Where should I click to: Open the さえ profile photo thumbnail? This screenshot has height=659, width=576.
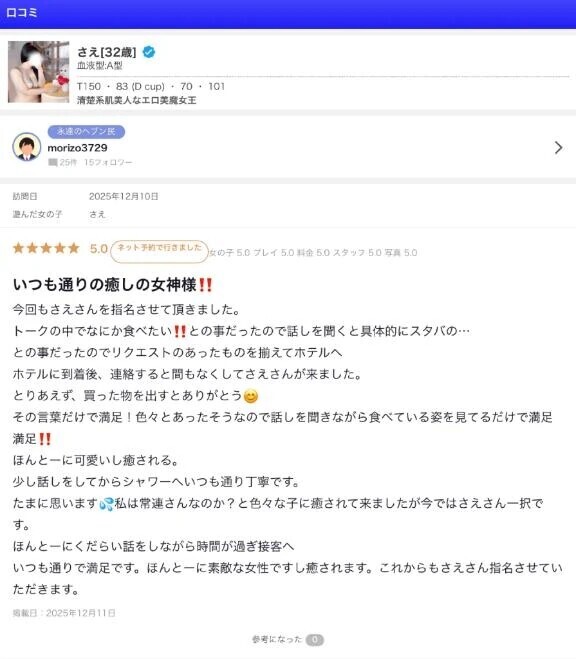tap(39, 72)
